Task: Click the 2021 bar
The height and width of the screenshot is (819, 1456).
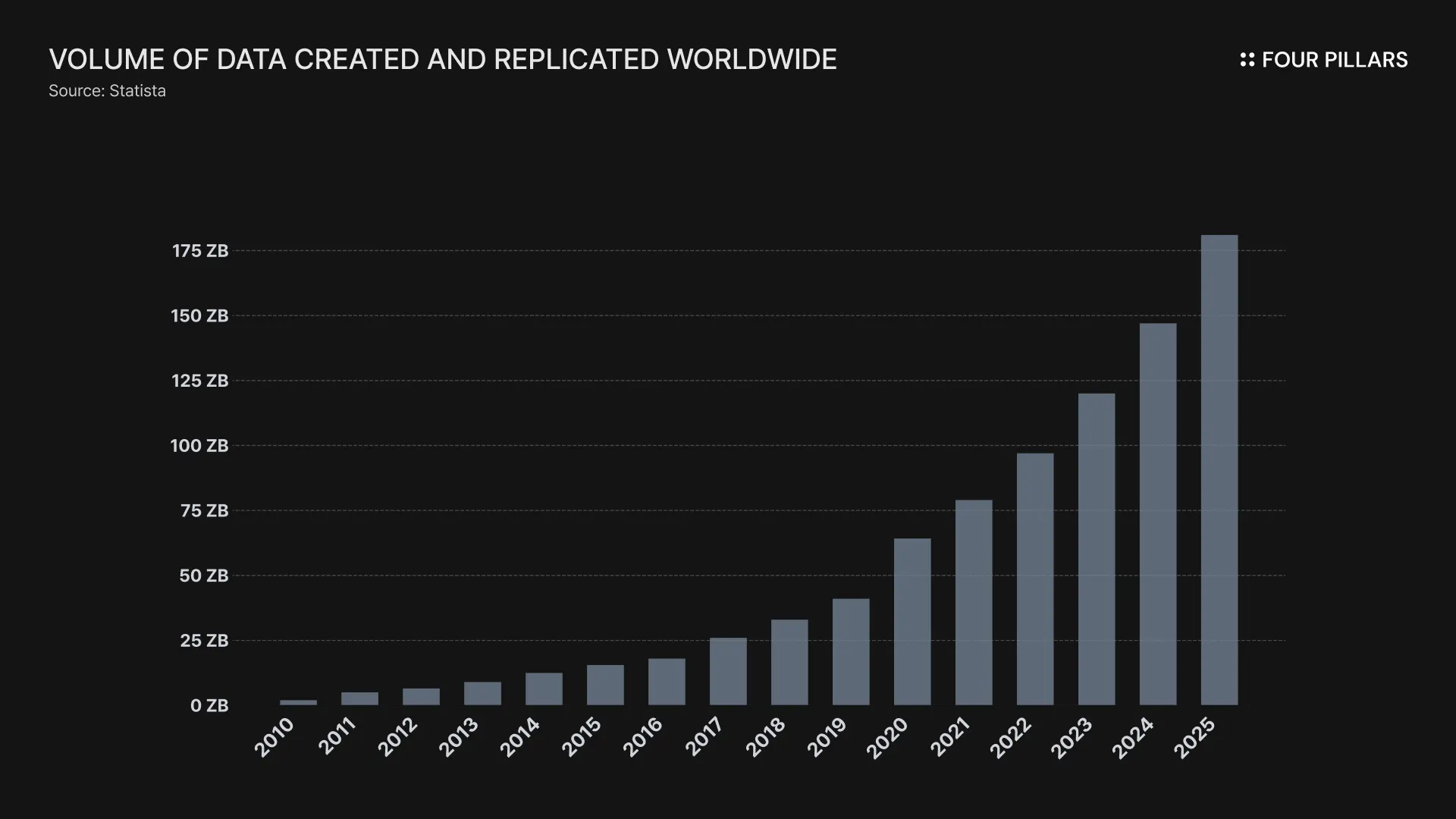Action: [x=973, y=602]
